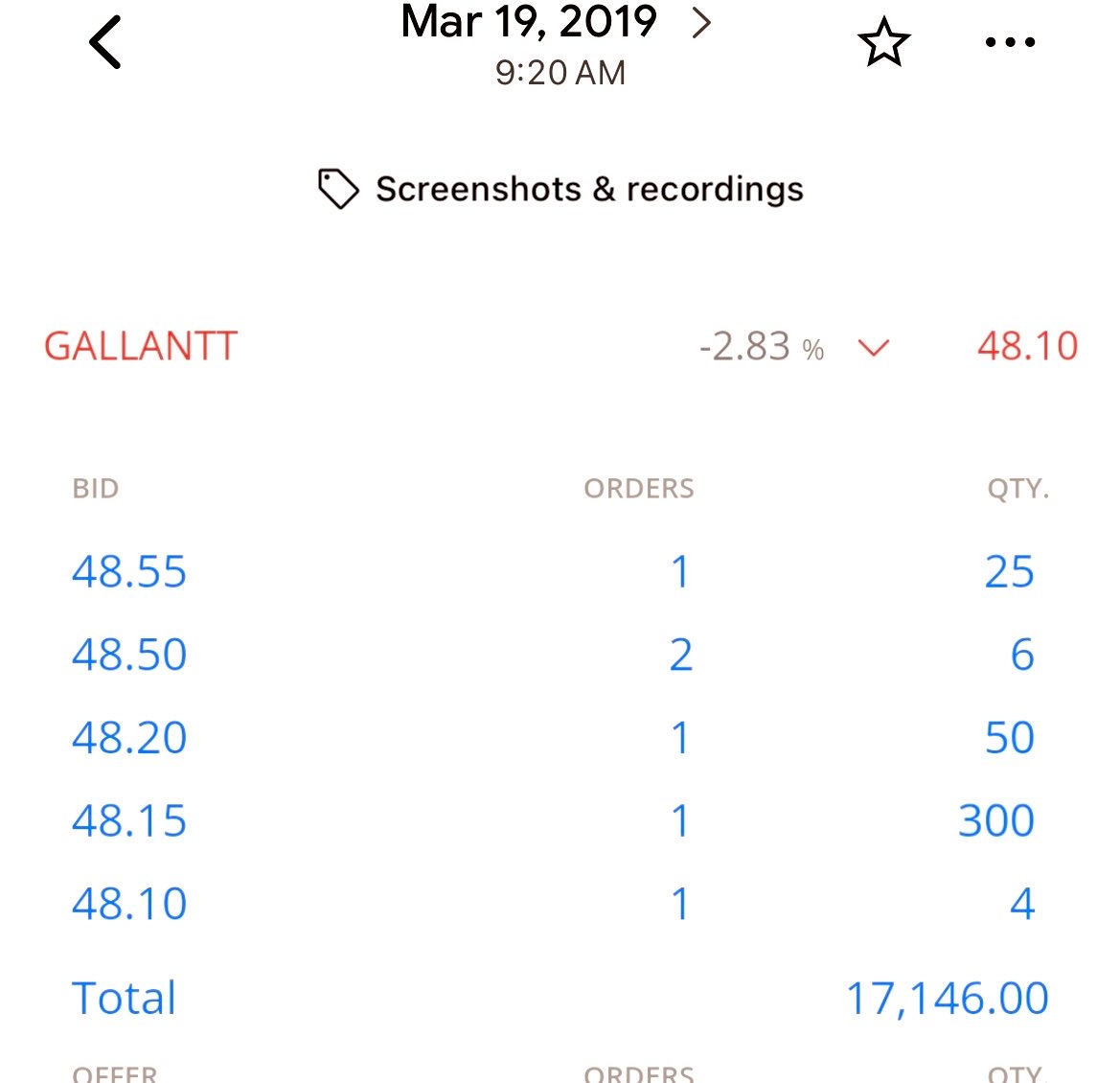Click the Total 17,146.00 value

pos(948,998)
